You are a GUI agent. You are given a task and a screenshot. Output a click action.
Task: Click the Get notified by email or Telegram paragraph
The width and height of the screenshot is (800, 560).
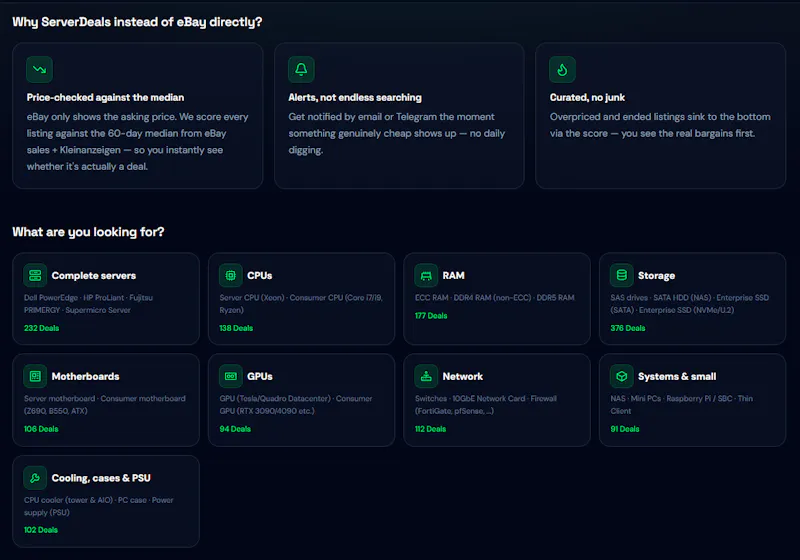396,133
